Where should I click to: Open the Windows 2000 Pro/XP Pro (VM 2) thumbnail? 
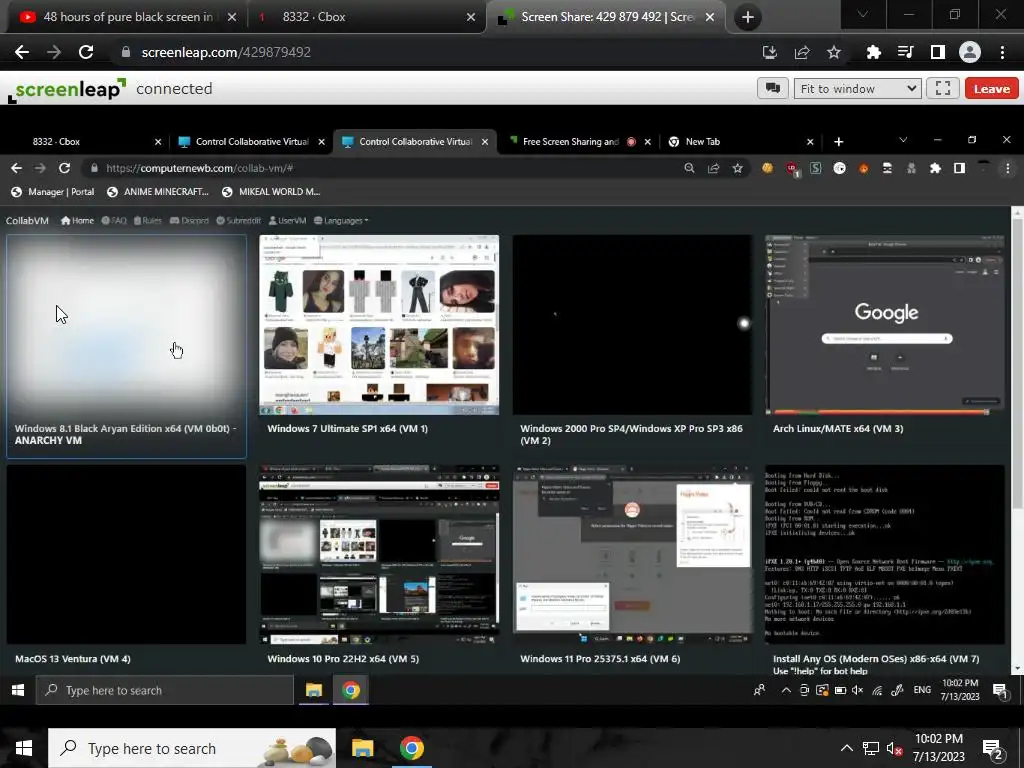click(x=632, y=325)
